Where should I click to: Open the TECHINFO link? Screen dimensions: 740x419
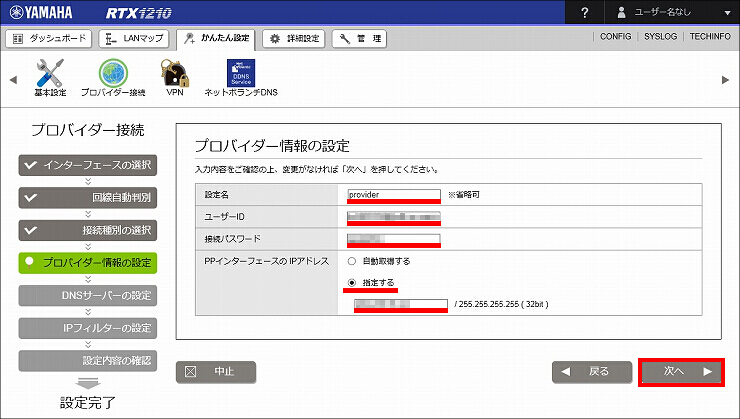[x=710, y=36]
